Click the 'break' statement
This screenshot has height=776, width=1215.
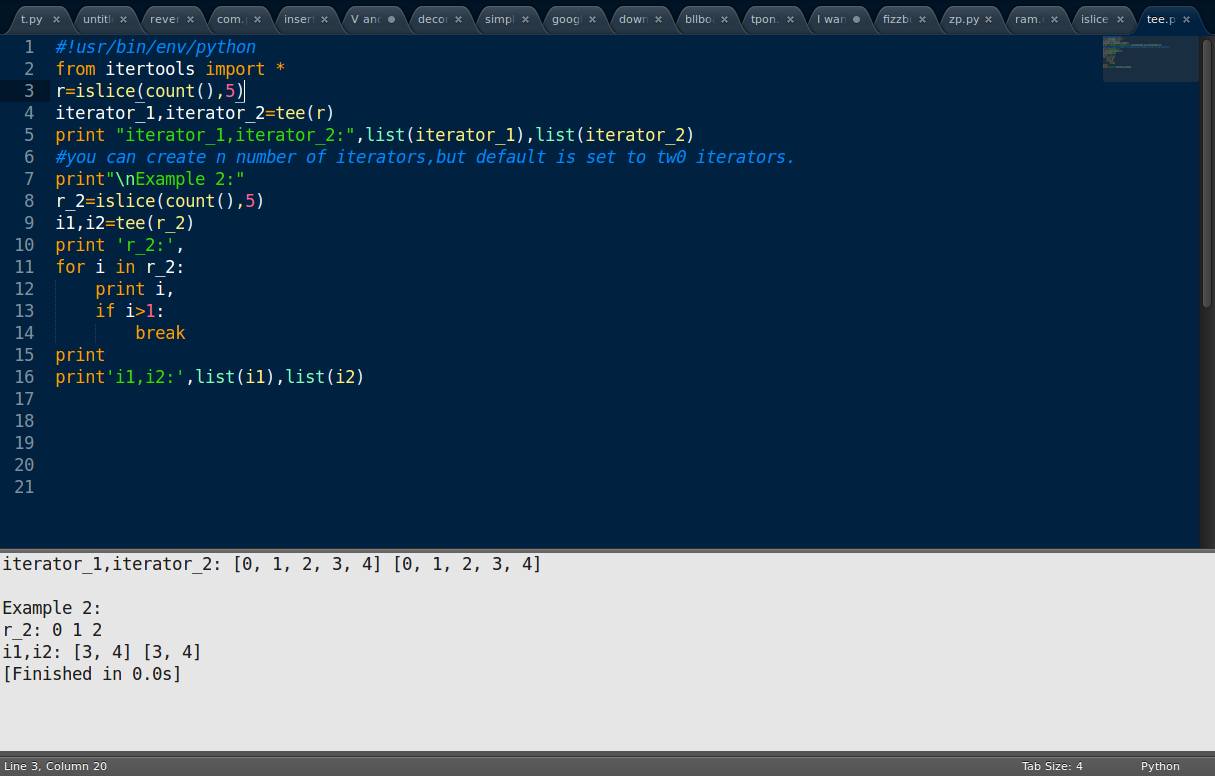click(160, 333)
